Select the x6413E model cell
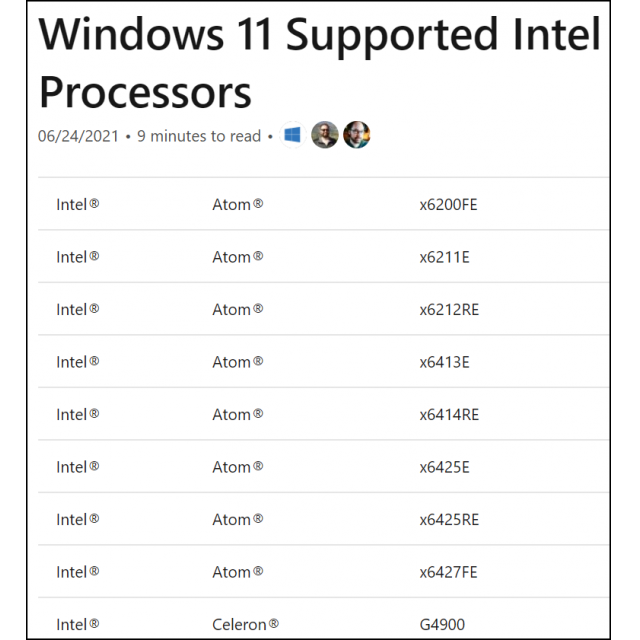 coord(444,362)
